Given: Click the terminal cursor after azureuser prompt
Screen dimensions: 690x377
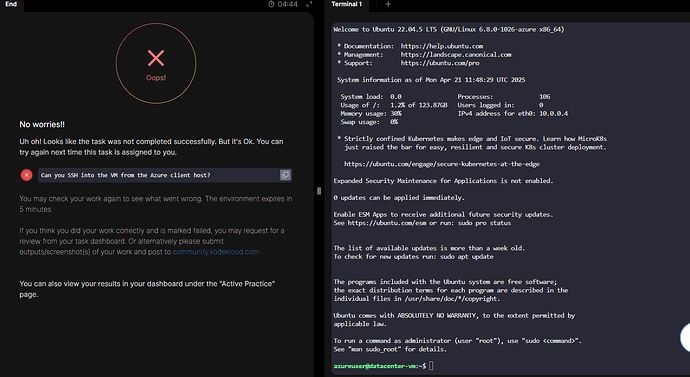Looking at the screenshot, I should point(431,366).
